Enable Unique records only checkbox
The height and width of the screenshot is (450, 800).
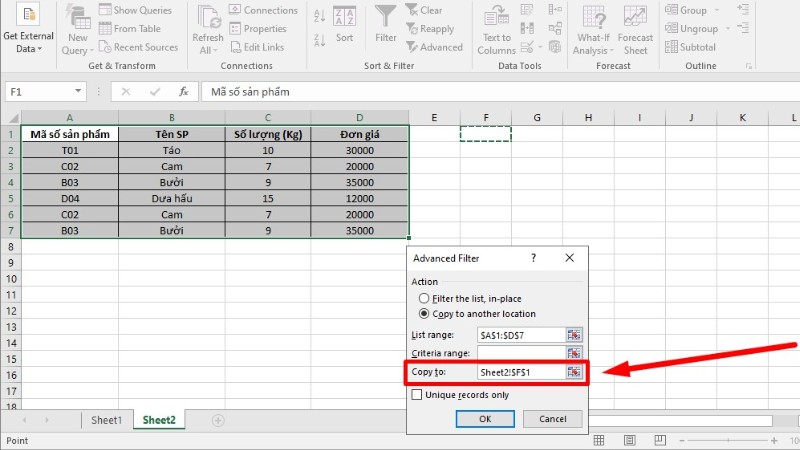point(417,395)
